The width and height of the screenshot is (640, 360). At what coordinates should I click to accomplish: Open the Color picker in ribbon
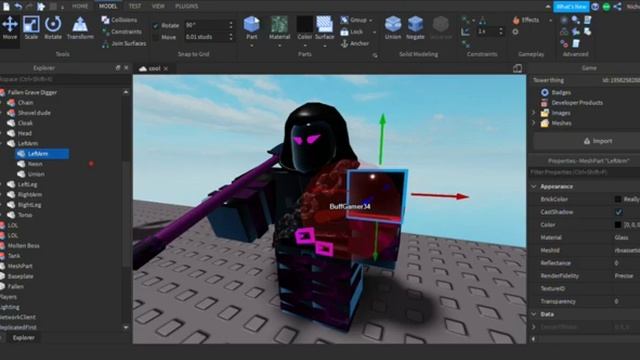pos(304,27)
